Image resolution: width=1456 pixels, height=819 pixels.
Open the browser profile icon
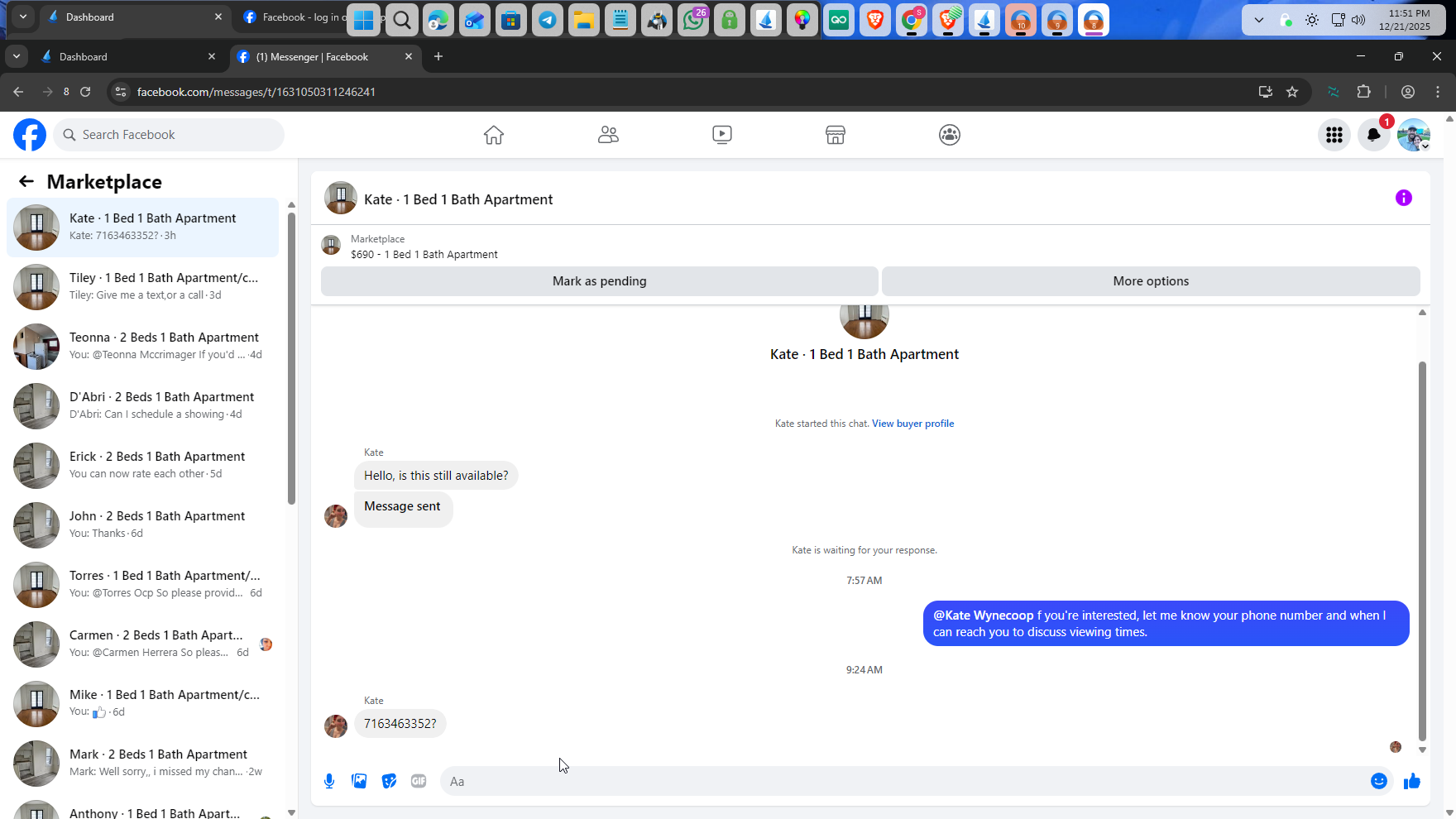1408,92
